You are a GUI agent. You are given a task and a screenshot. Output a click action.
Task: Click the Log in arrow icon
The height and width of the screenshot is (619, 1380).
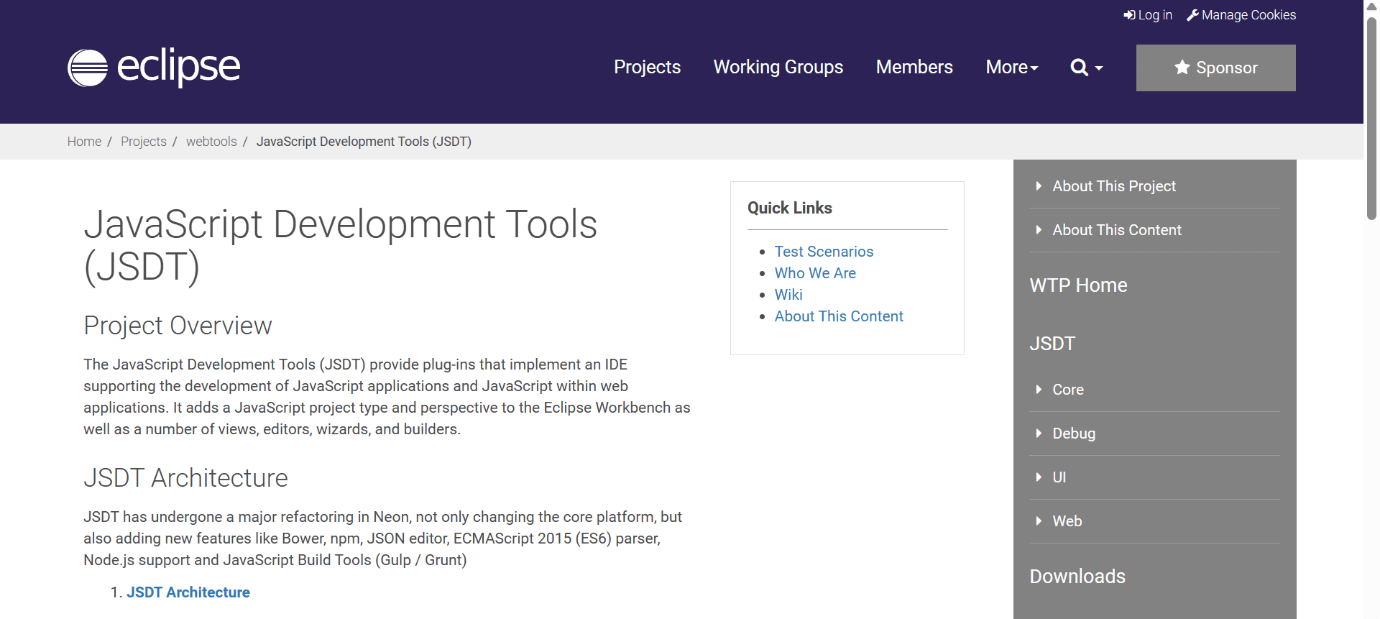click(1129, 15)
